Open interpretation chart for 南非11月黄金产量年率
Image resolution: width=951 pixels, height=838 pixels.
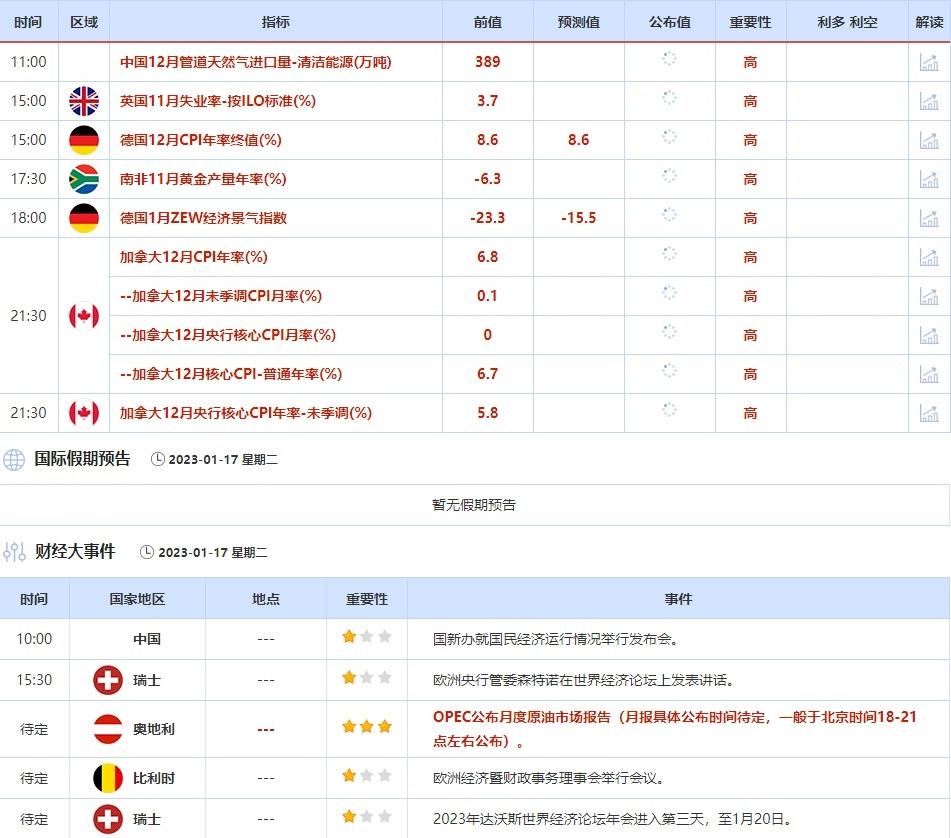click(x=929, y=179)
